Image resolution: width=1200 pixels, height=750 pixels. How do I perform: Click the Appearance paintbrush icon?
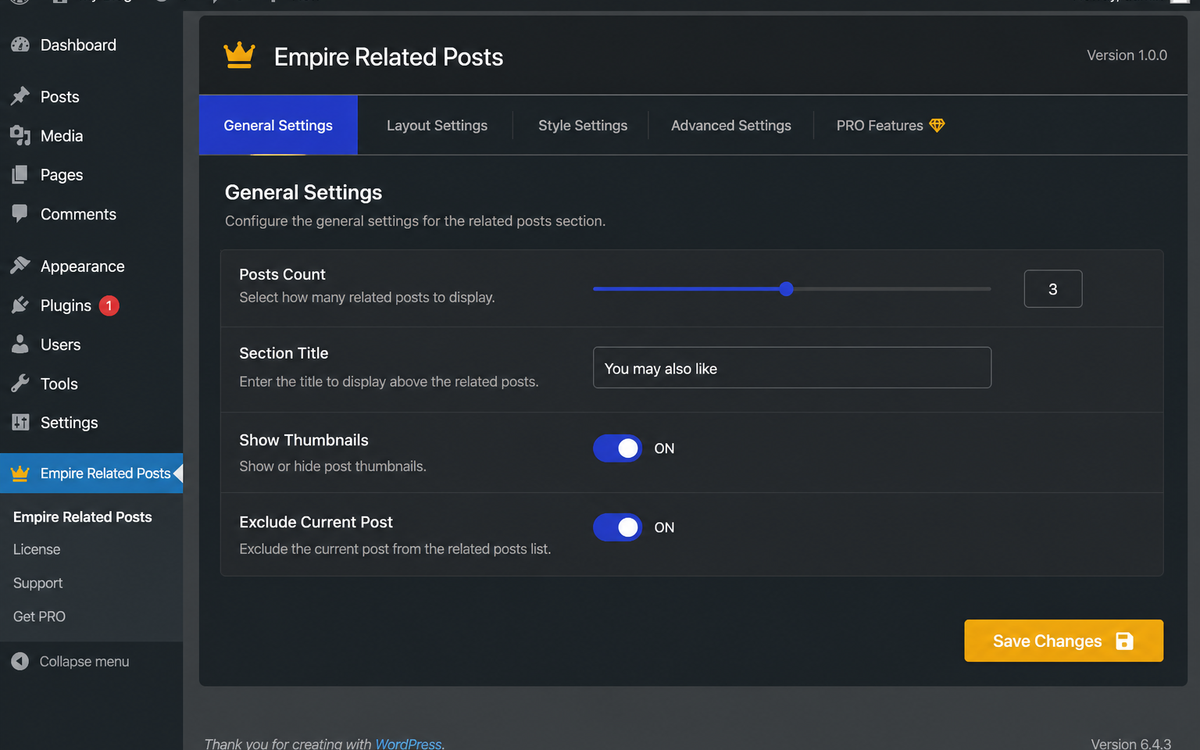(20, 266)
